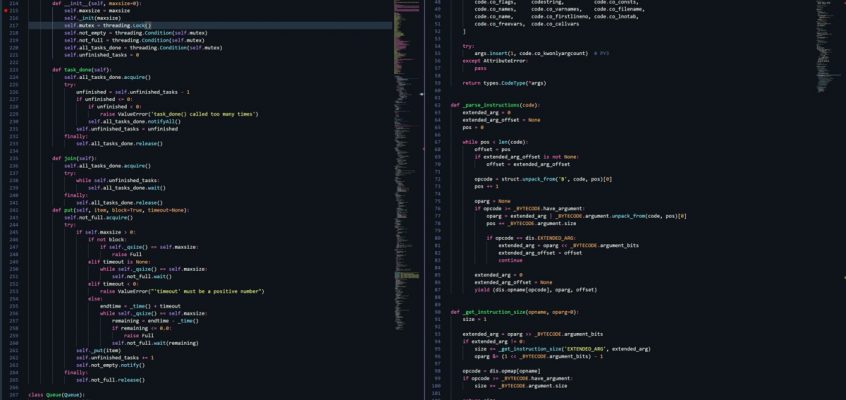Click 'if not block:' line
846x400 pixels.
pyautogui.click(x=107, y=240)
